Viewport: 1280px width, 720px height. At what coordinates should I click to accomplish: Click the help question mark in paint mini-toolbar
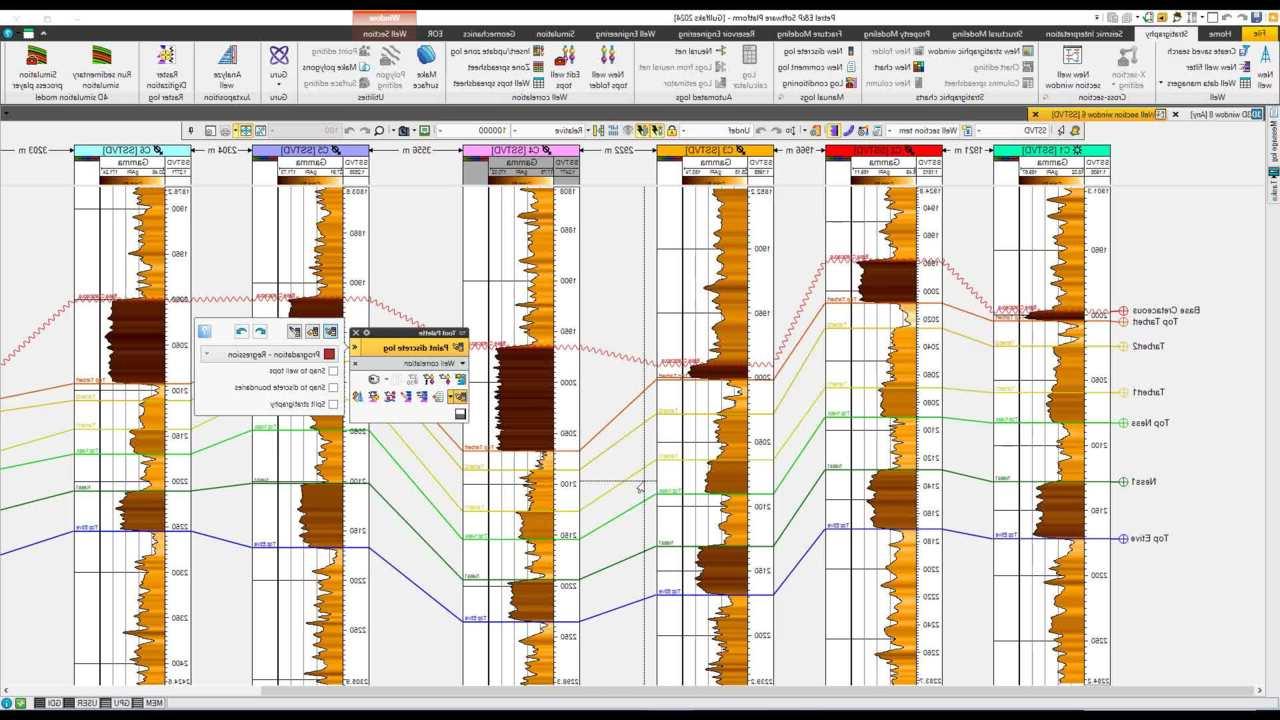pos(205,331)
